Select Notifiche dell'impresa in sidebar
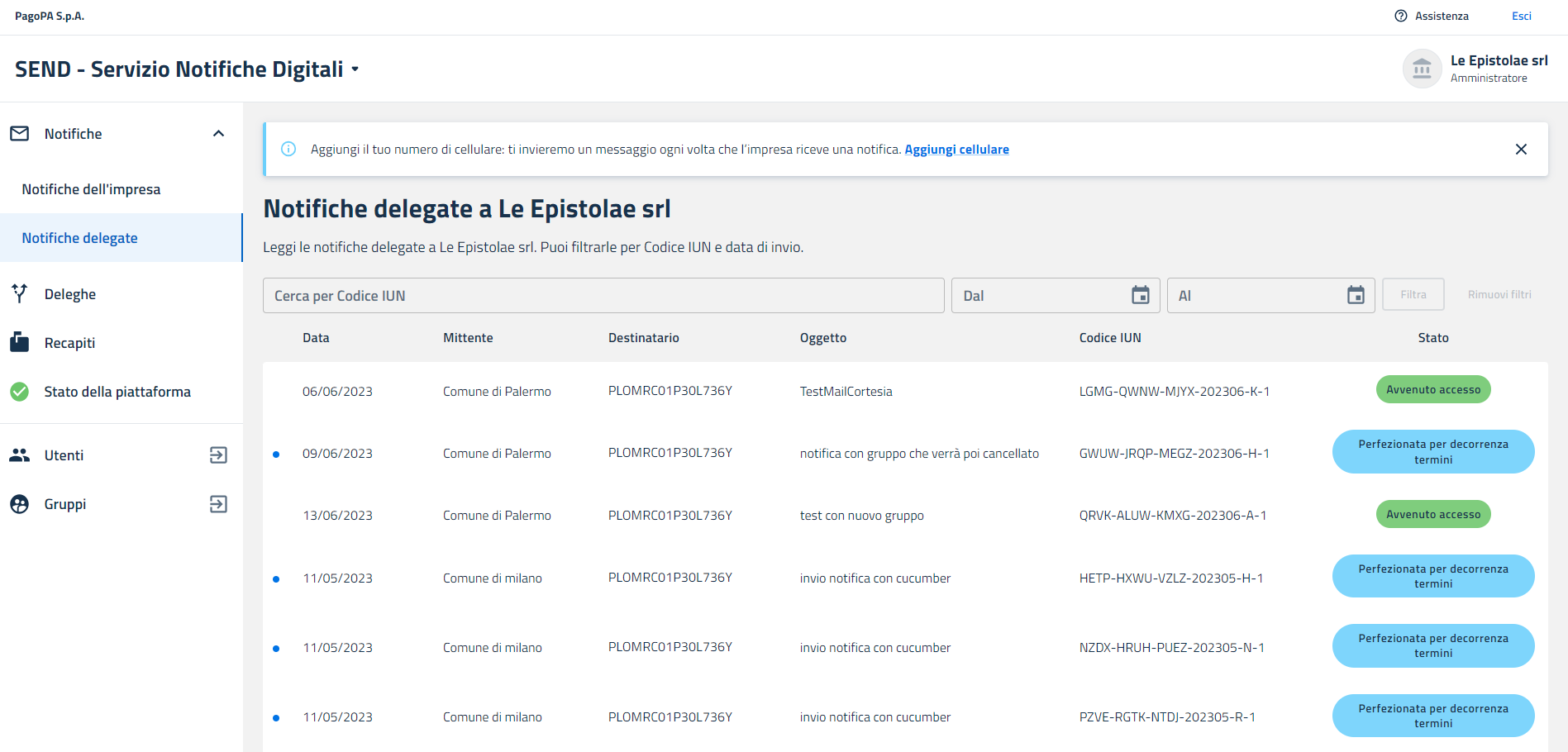The height and width of the screenshot is (752, 1568). click(91, 189)
